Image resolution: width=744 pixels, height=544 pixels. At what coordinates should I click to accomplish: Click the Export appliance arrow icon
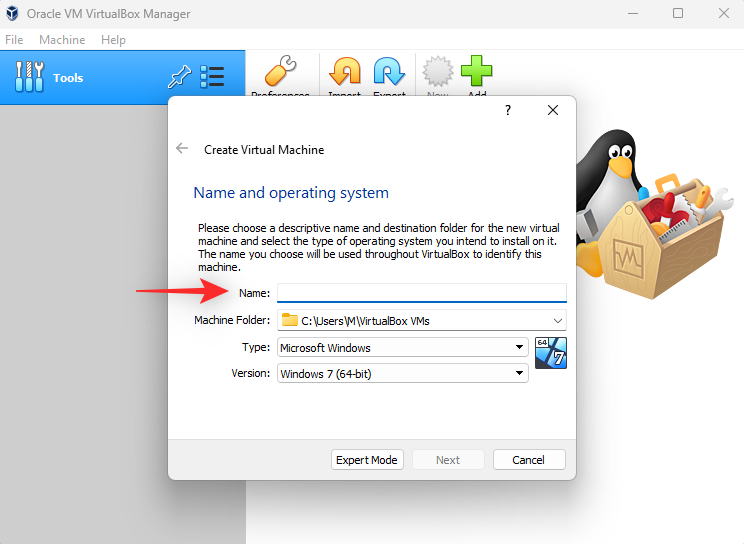[x=389, y=72]
